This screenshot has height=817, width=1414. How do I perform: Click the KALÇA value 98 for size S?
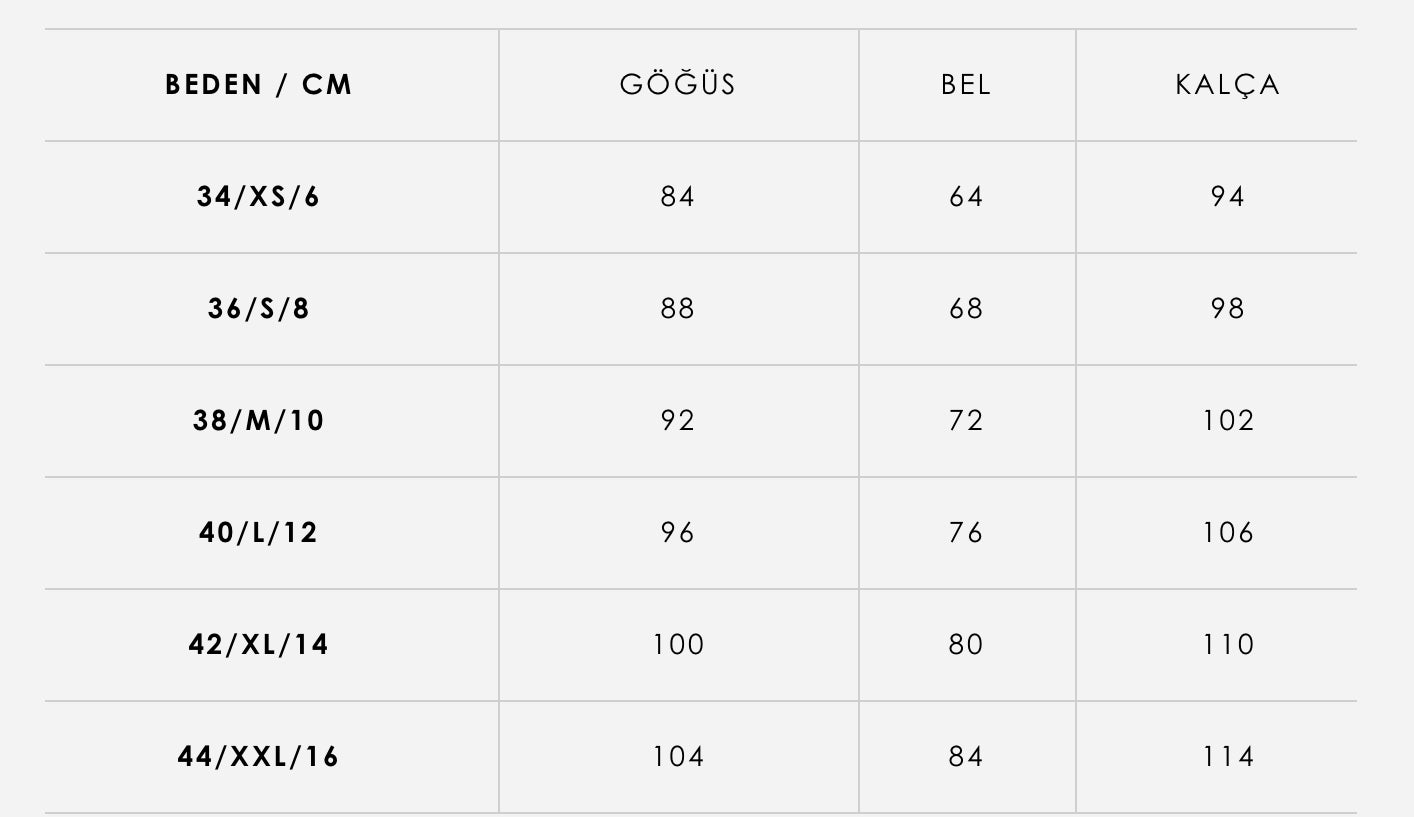click(1227, 309)
